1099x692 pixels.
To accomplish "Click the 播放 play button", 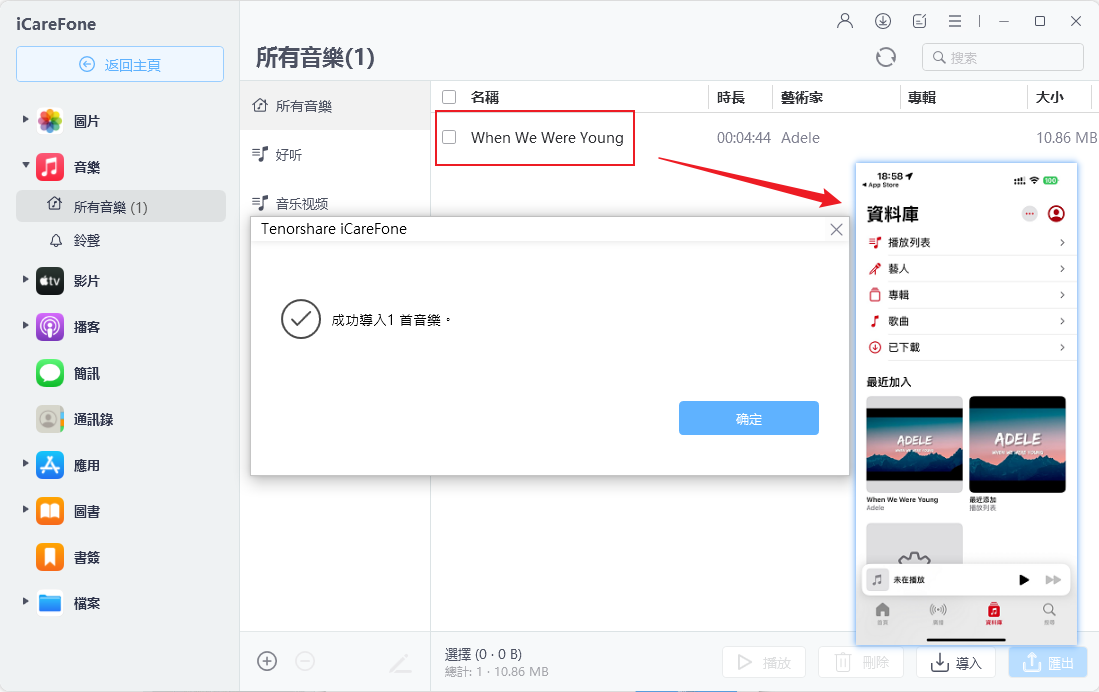I will (x=764, y=662).
